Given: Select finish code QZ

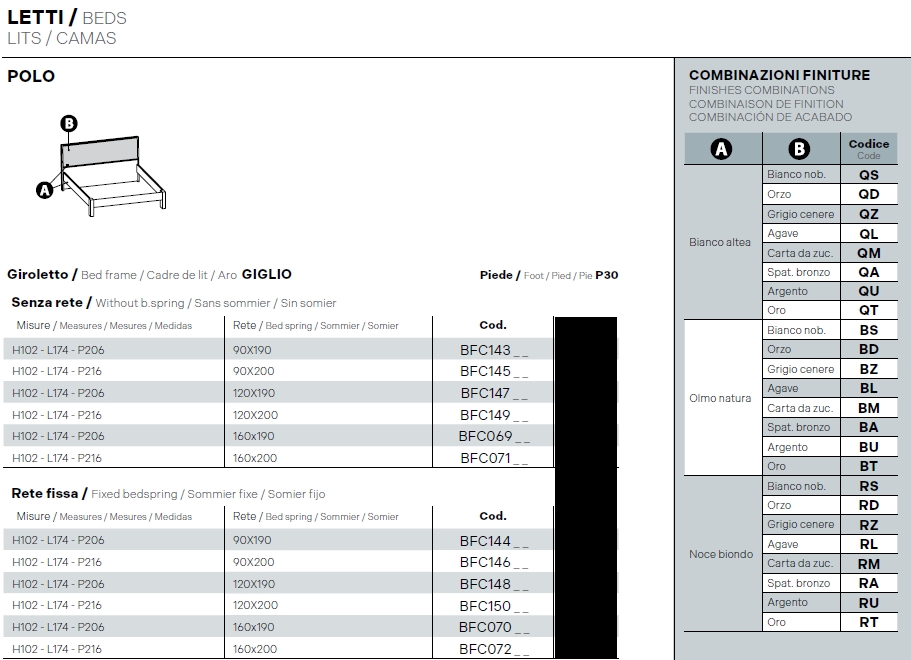Looking at the screenshot, I should click(x=869, y=214).
